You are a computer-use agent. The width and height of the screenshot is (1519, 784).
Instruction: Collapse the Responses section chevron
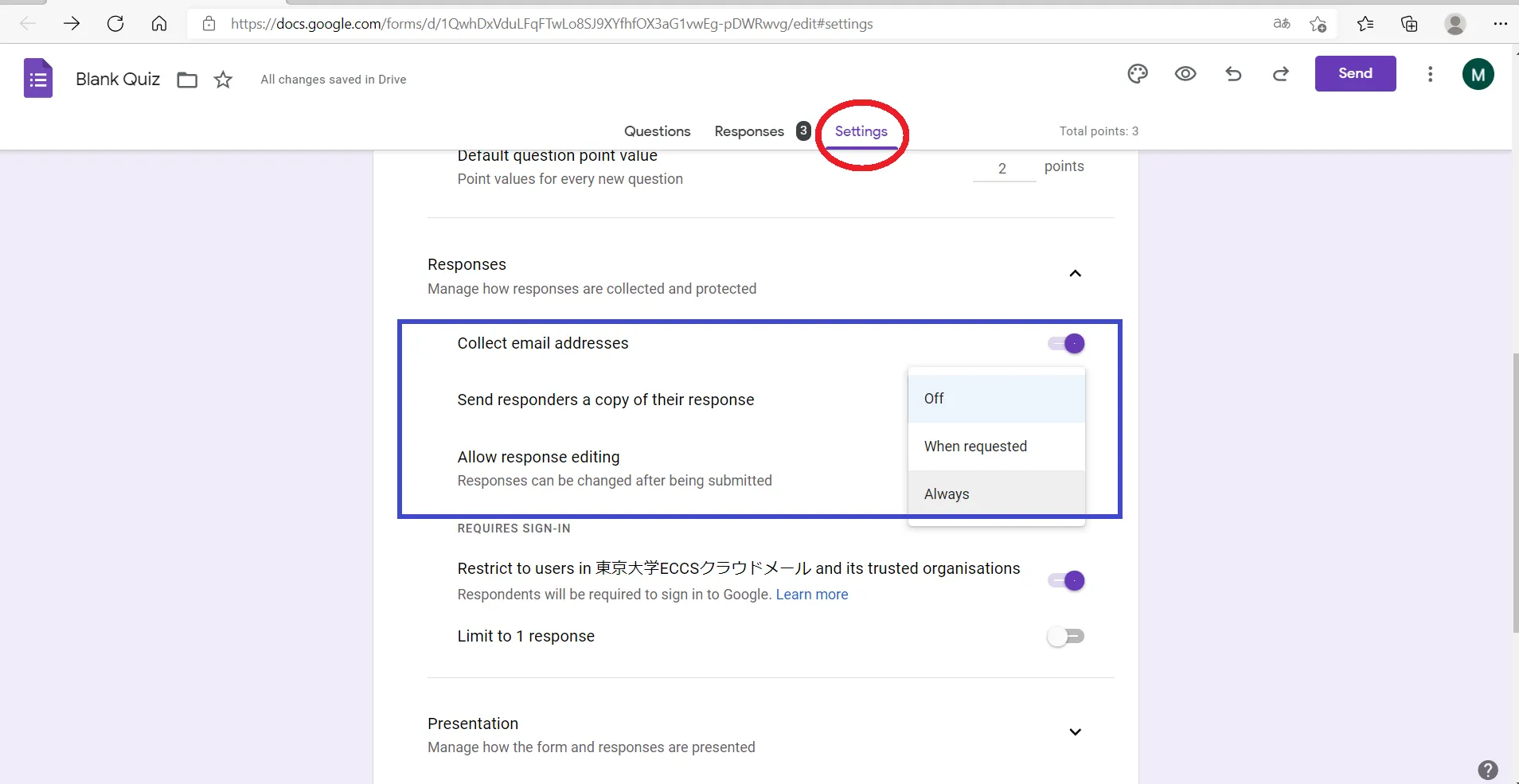click(x=1075, y=274)
